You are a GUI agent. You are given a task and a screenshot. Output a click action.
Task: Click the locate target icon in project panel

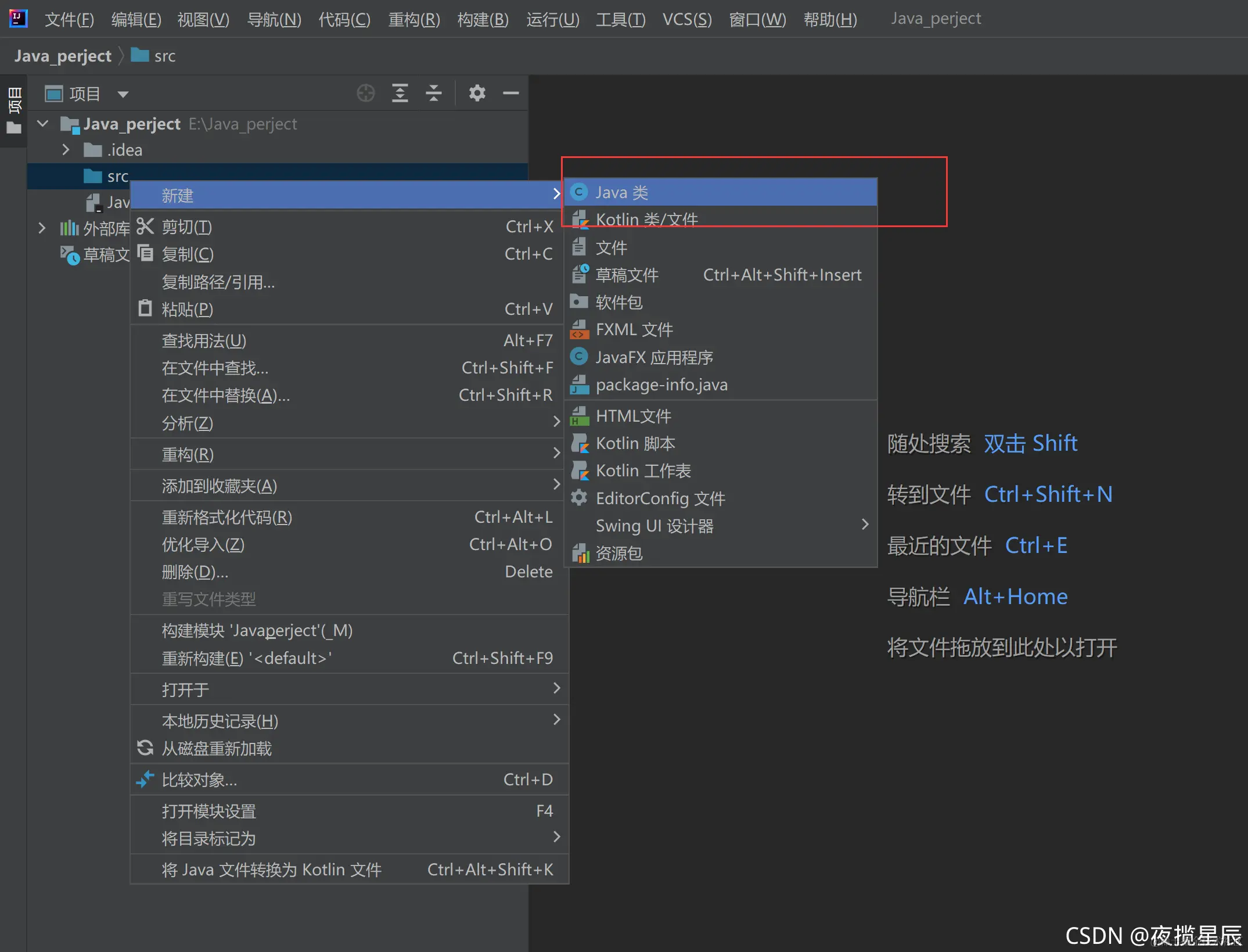point(365,93)
